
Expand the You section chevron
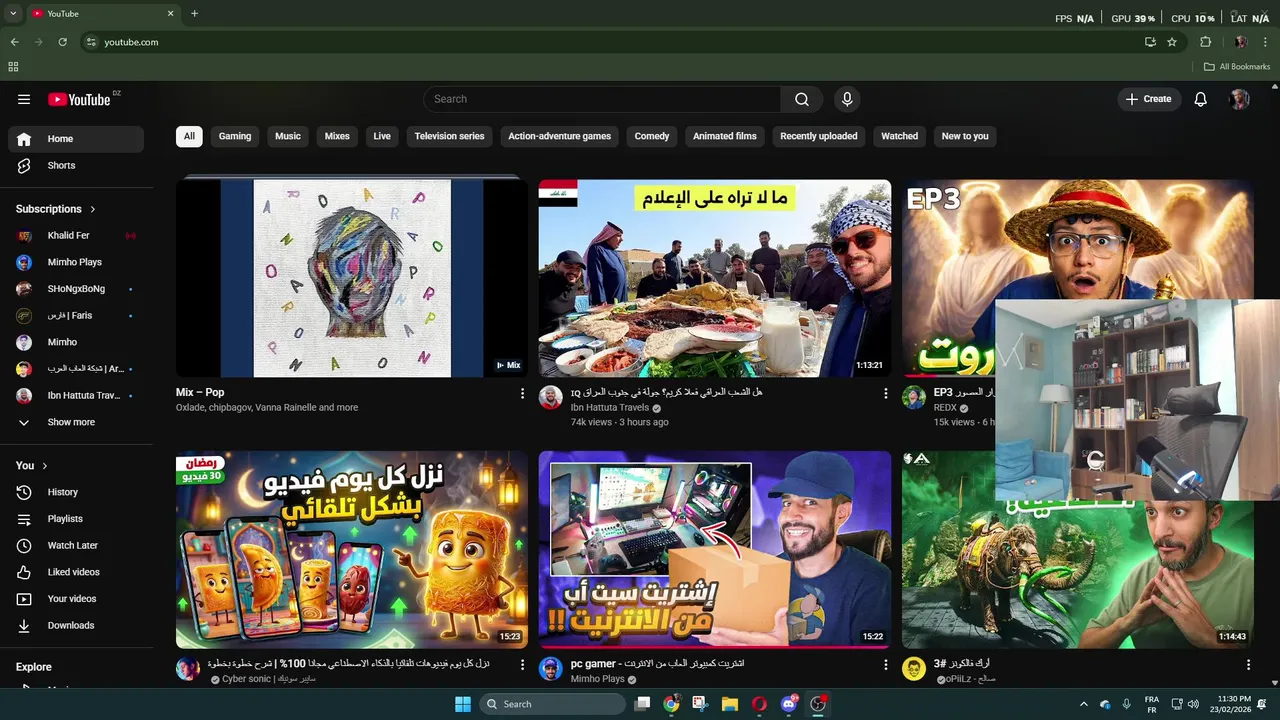click(x=44, y=465)
